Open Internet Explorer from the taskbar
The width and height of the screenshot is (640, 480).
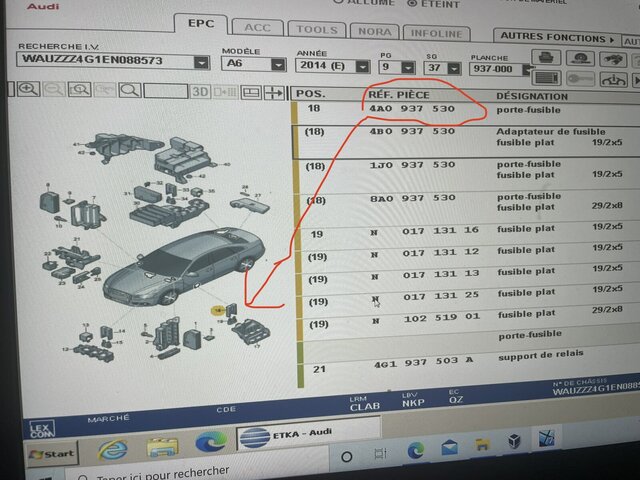(x=112, y=449)
